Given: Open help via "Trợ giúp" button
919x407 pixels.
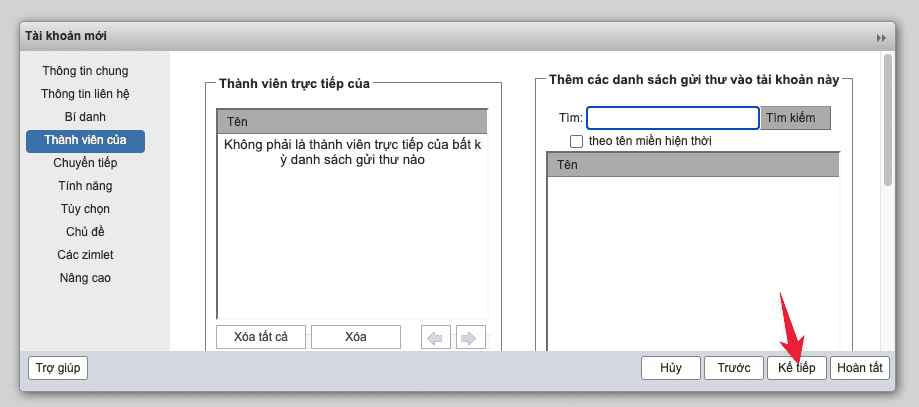Looking at the screenshot, I should pyautogui.click(x=58, y=368).
